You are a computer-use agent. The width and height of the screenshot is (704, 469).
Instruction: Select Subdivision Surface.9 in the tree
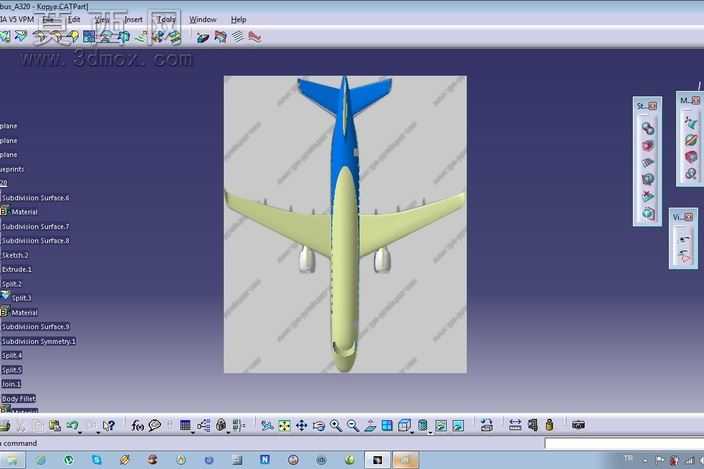(x=35, y=327)
